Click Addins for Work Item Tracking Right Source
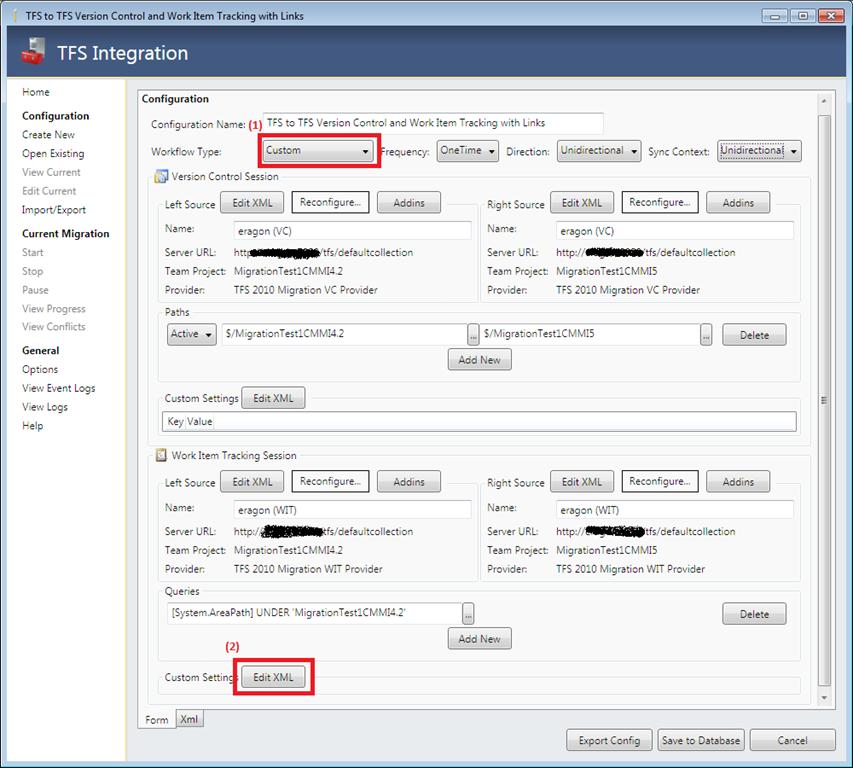Screen dimensions: 853x768 (738, 482)
